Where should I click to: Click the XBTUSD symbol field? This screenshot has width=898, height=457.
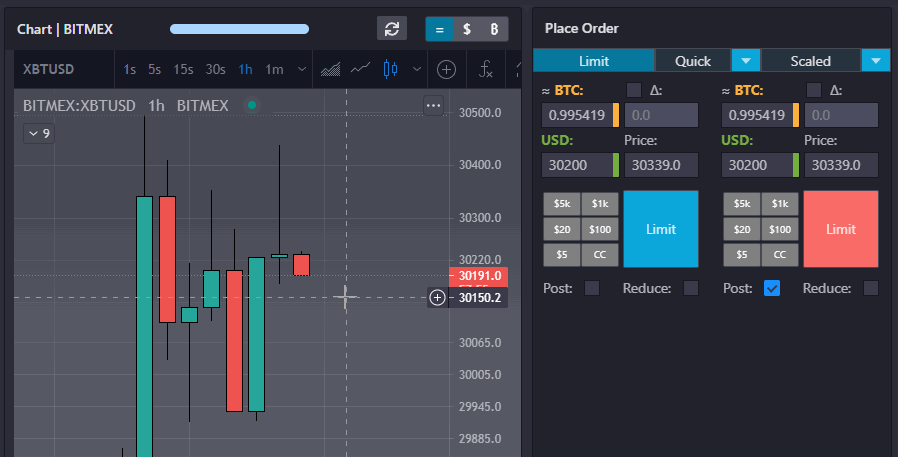tap(64, 69)
